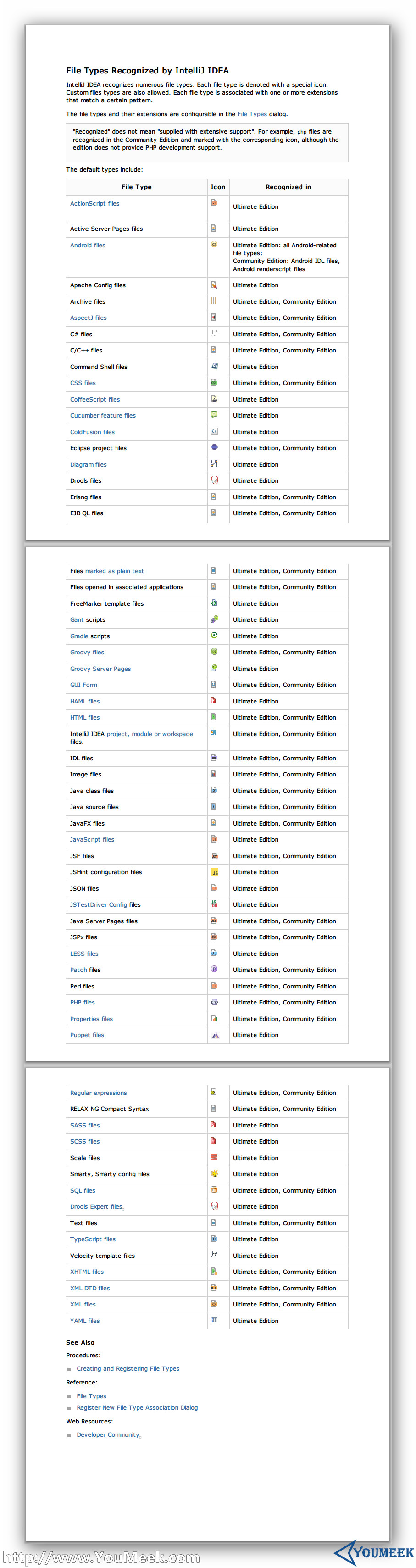Open Creating and Registering File Types

(128, 1368)
